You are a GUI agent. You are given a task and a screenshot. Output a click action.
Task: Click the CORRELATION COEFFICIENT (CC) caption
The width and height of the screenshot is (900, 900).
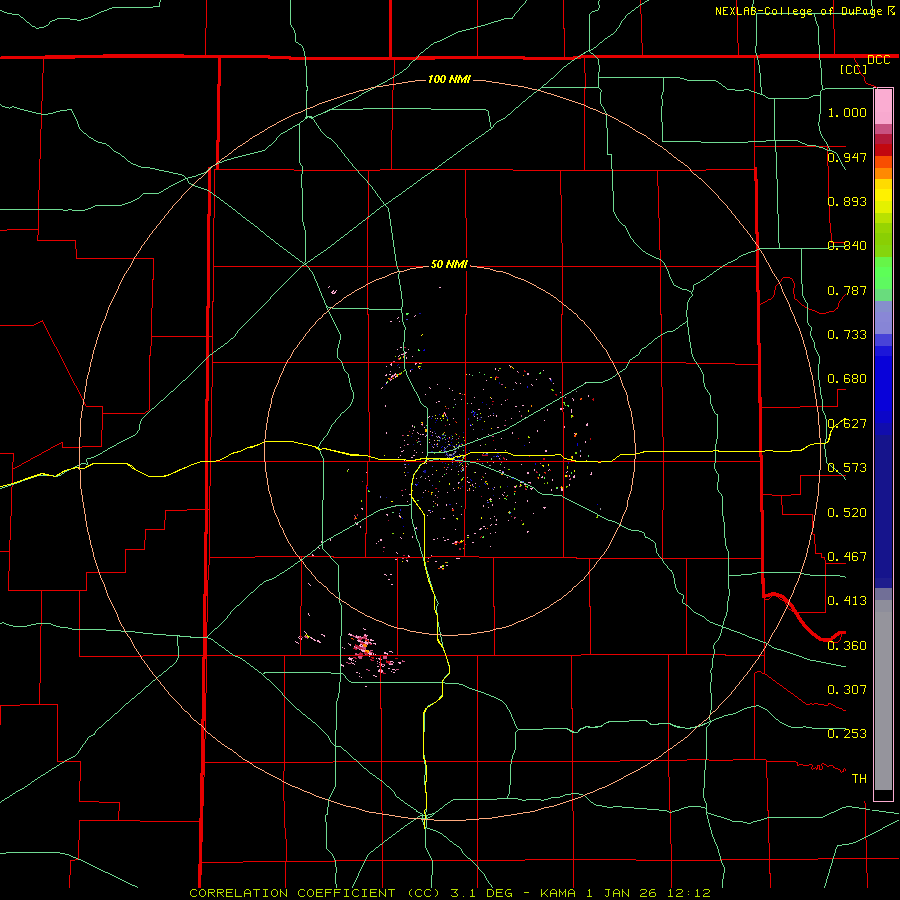313,893
